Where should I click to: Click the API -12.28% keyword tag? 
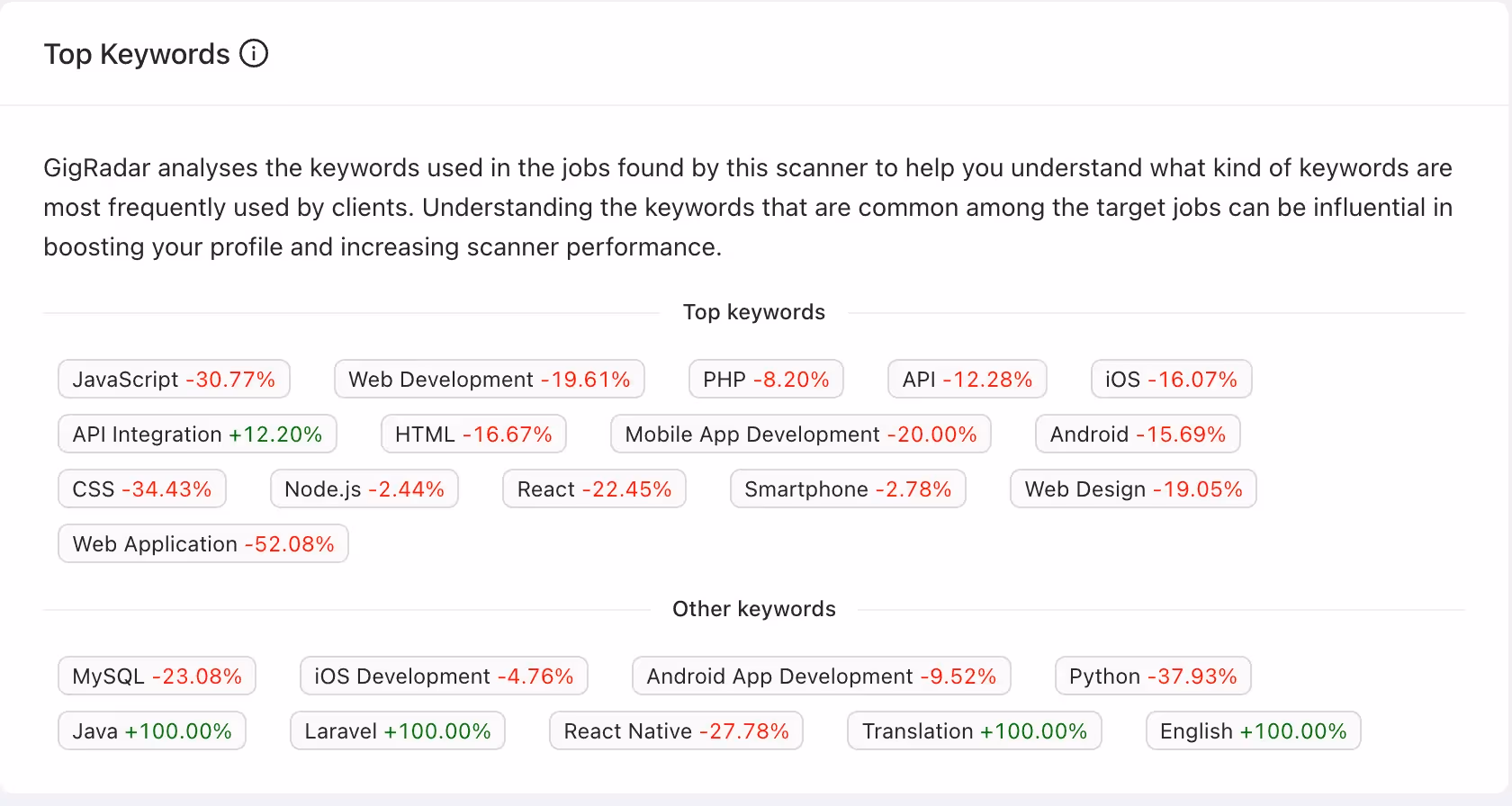click(x=967, y=379)
